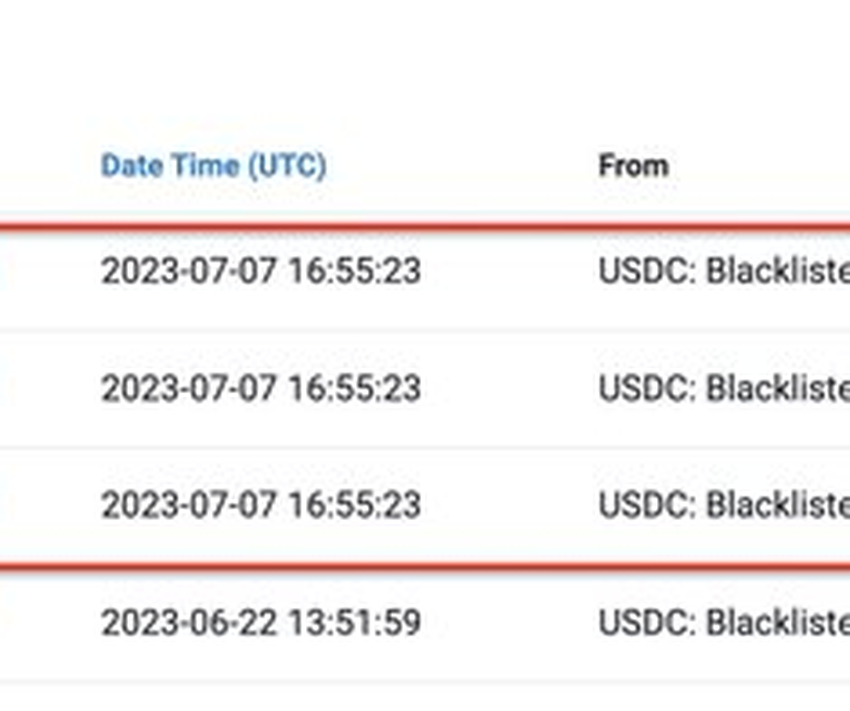This screenshot has width=850, height=711.
Task: Click the 2023-06-22 date text
Action: pos(188,622)
